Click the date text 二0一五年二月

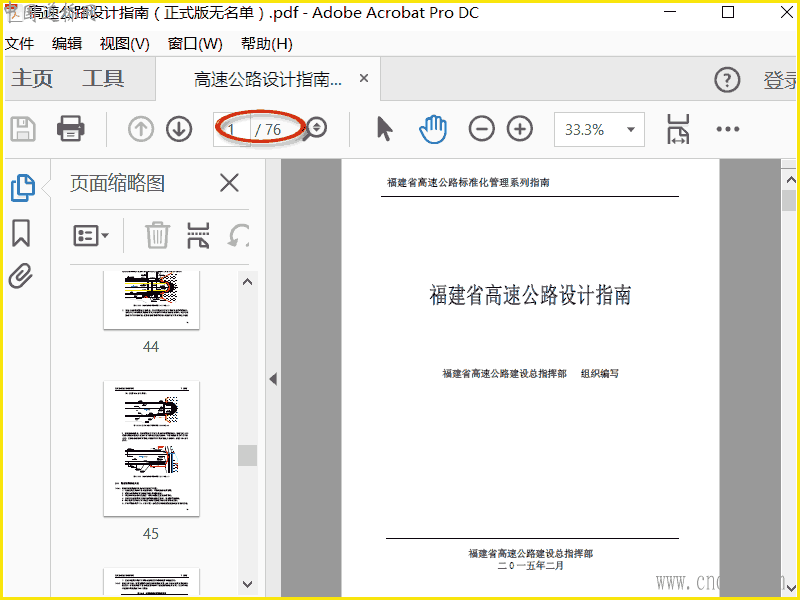[x=531, y=565]
